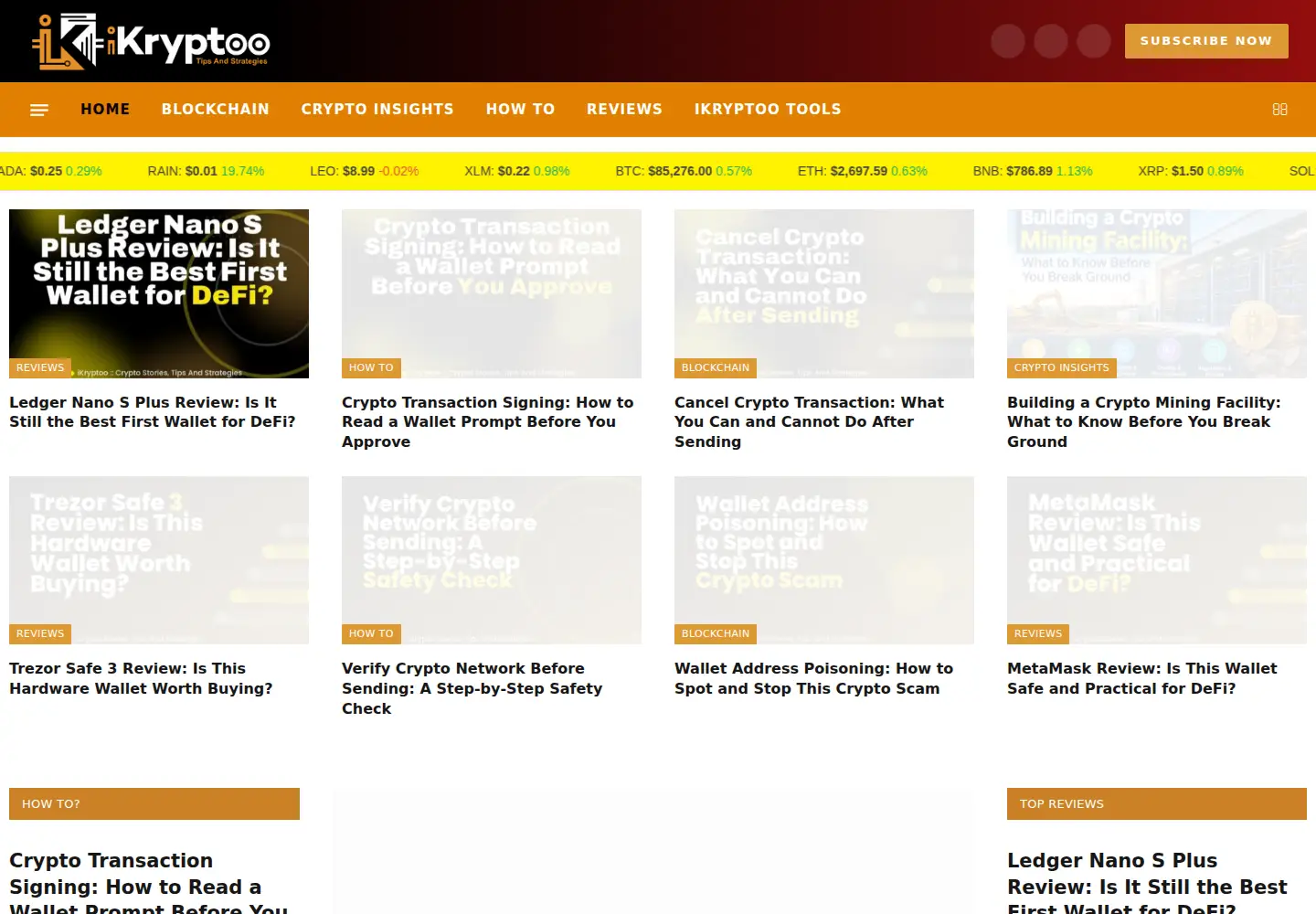Open the hamburger side menu
Screen dimensions: 1316x914
[39, 110]
